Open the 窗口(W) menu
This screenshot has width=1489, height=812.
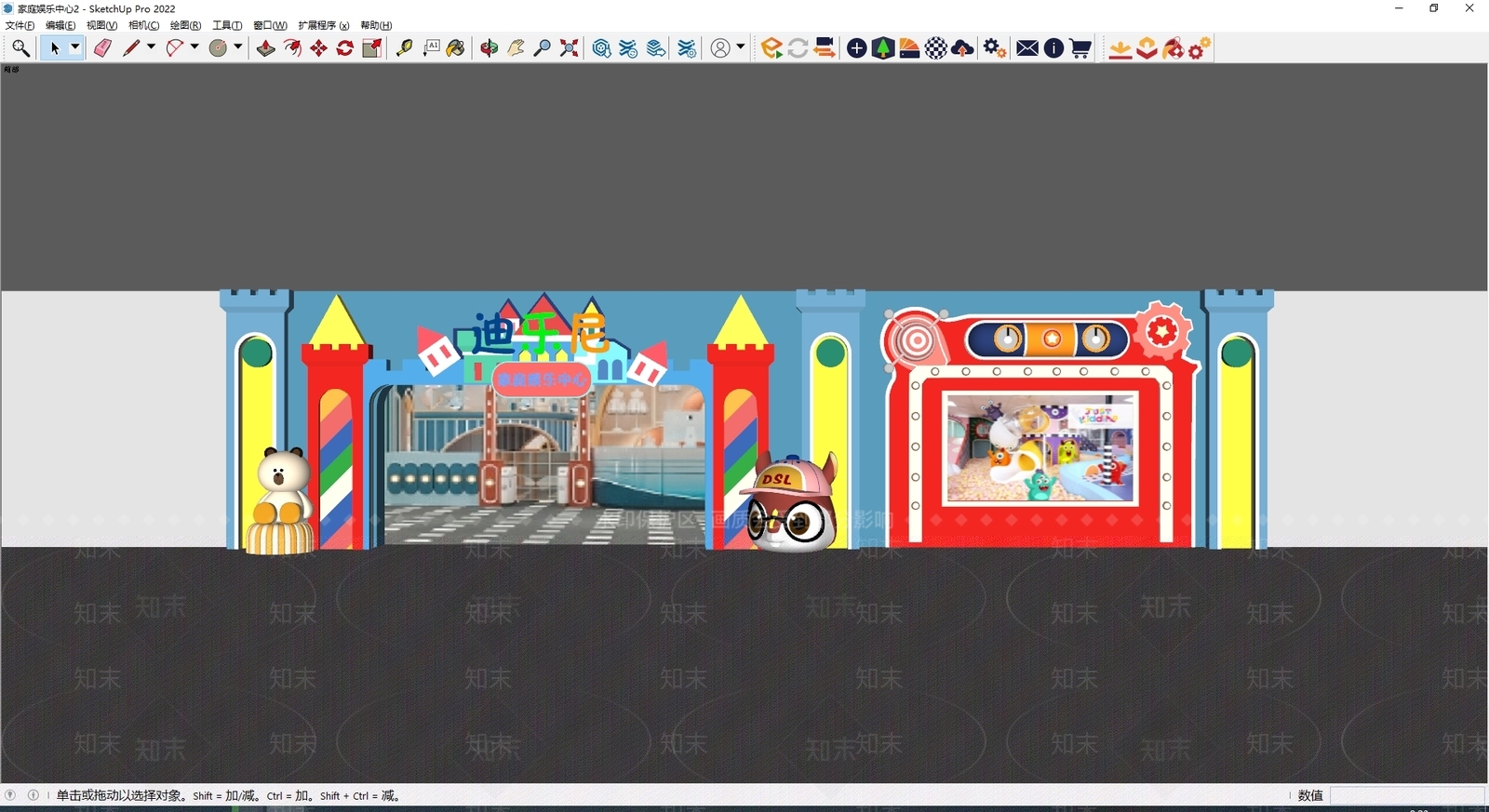tap(270, 25)
